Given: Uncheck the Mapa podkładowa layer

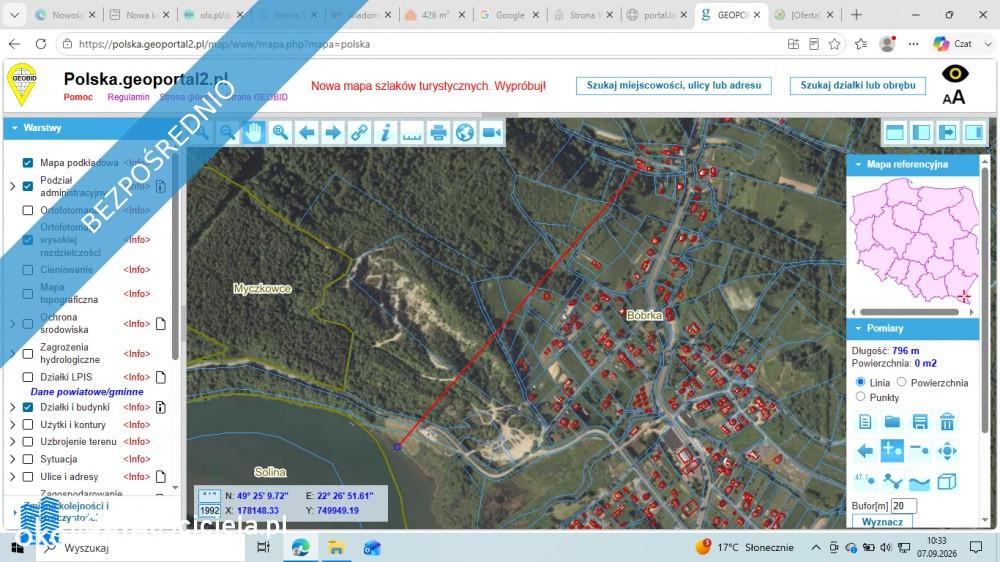Looking at the screenshot, I should (27, 163).
